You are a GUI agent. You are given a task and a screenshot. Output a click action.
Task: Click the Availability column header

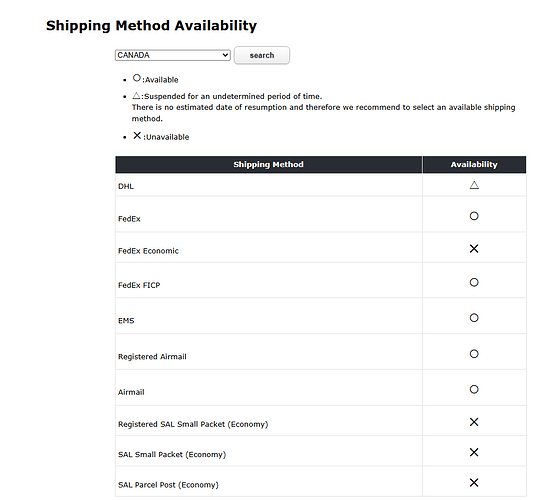coord(474,165)
